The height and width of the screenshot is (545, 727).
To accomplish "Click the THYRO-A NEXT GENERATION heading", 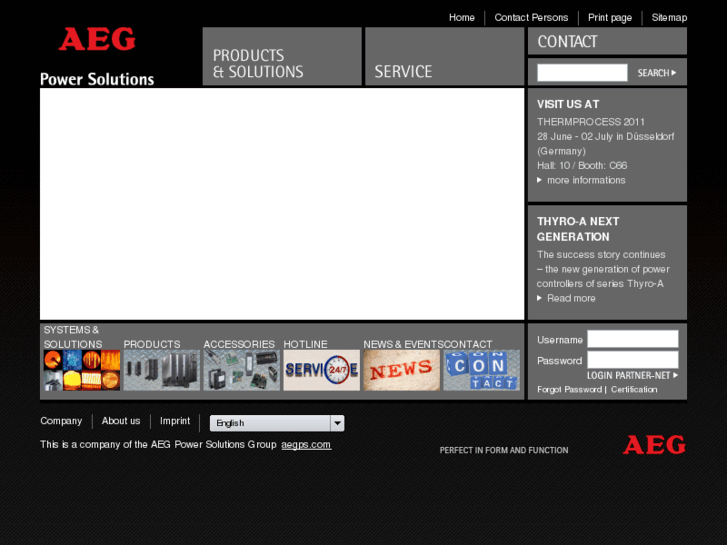I will point(578,229).
